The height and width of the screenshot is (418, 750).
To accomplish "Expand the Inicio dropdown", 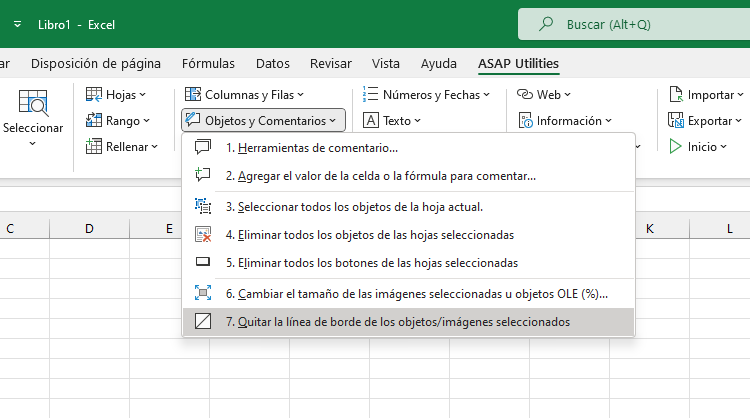I will pos(723,146).
